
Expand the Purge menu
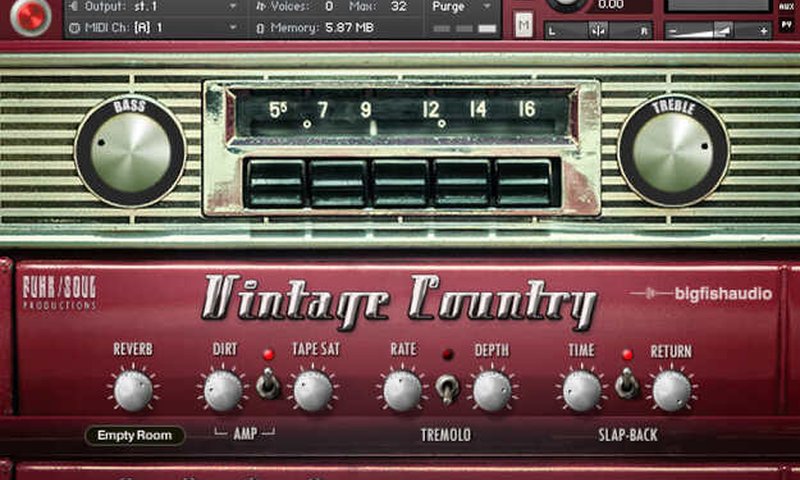464,7
